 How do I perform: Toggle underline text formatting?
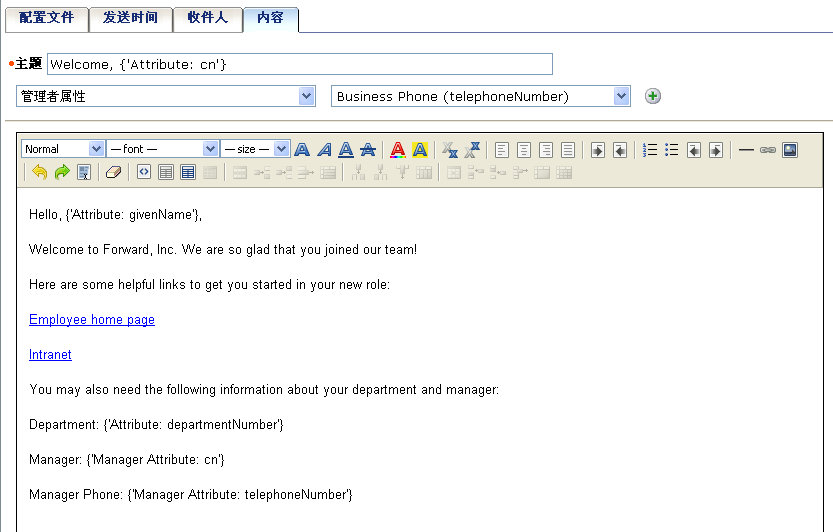tap(346, 150)
